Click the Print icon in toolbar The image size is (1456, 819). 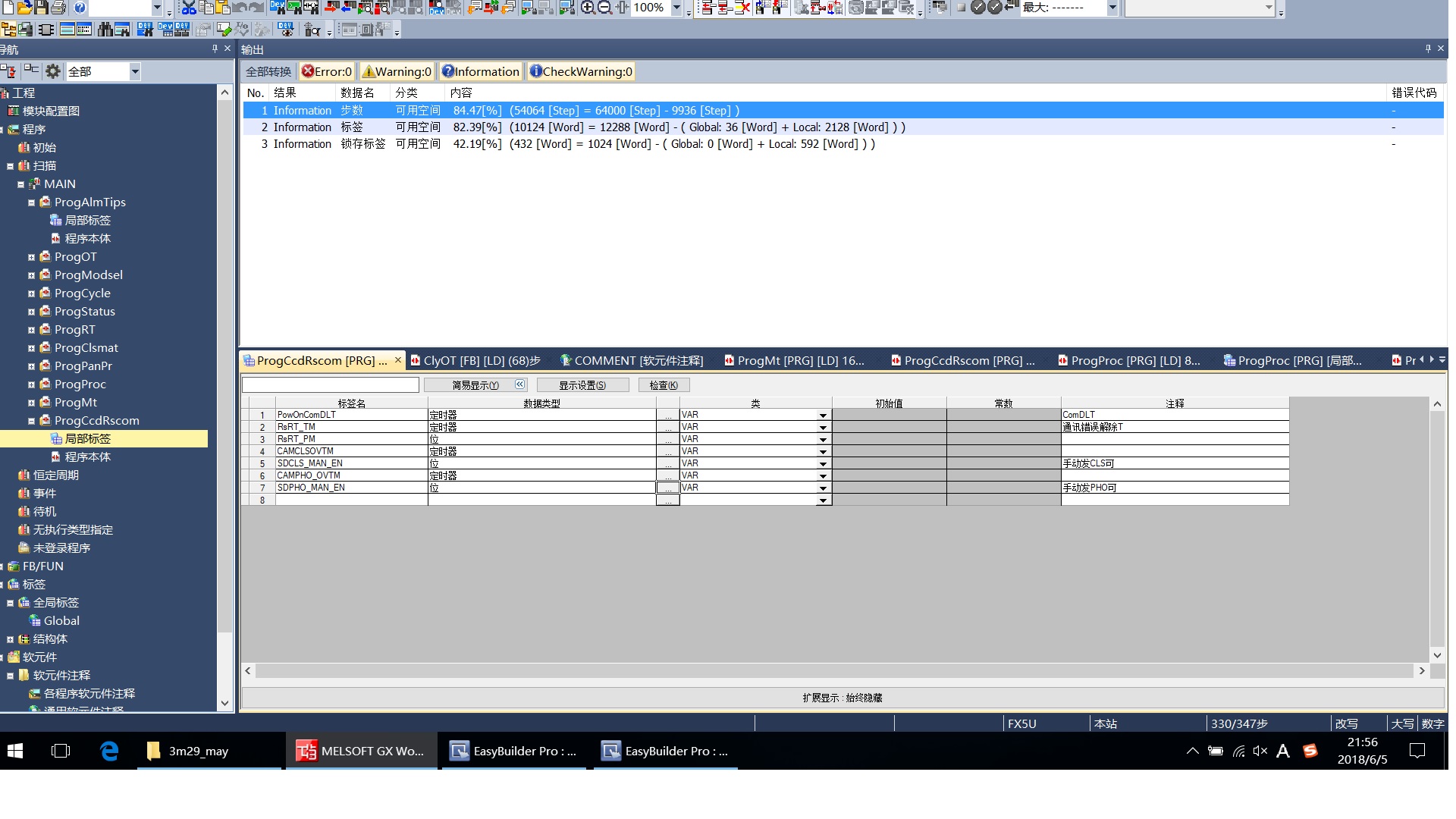coord(59,8)
